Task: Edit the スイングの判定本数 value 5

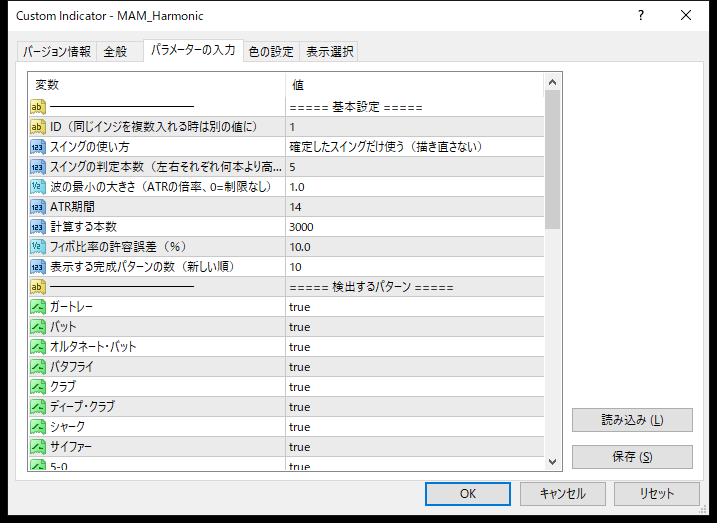Action: (x=414, y=167)
